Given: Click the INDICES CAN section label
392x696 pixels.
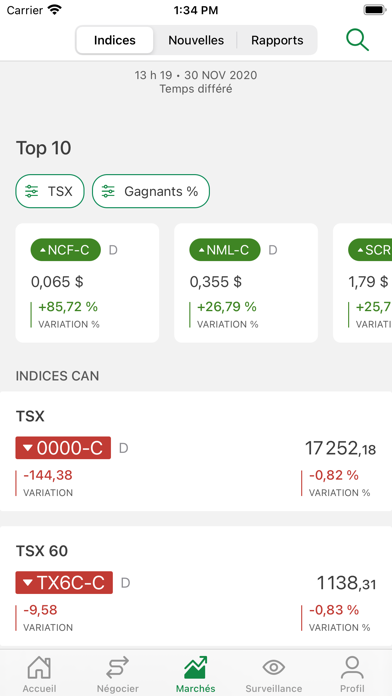Looking at the screenshot, I should click(x=57, y=376).
